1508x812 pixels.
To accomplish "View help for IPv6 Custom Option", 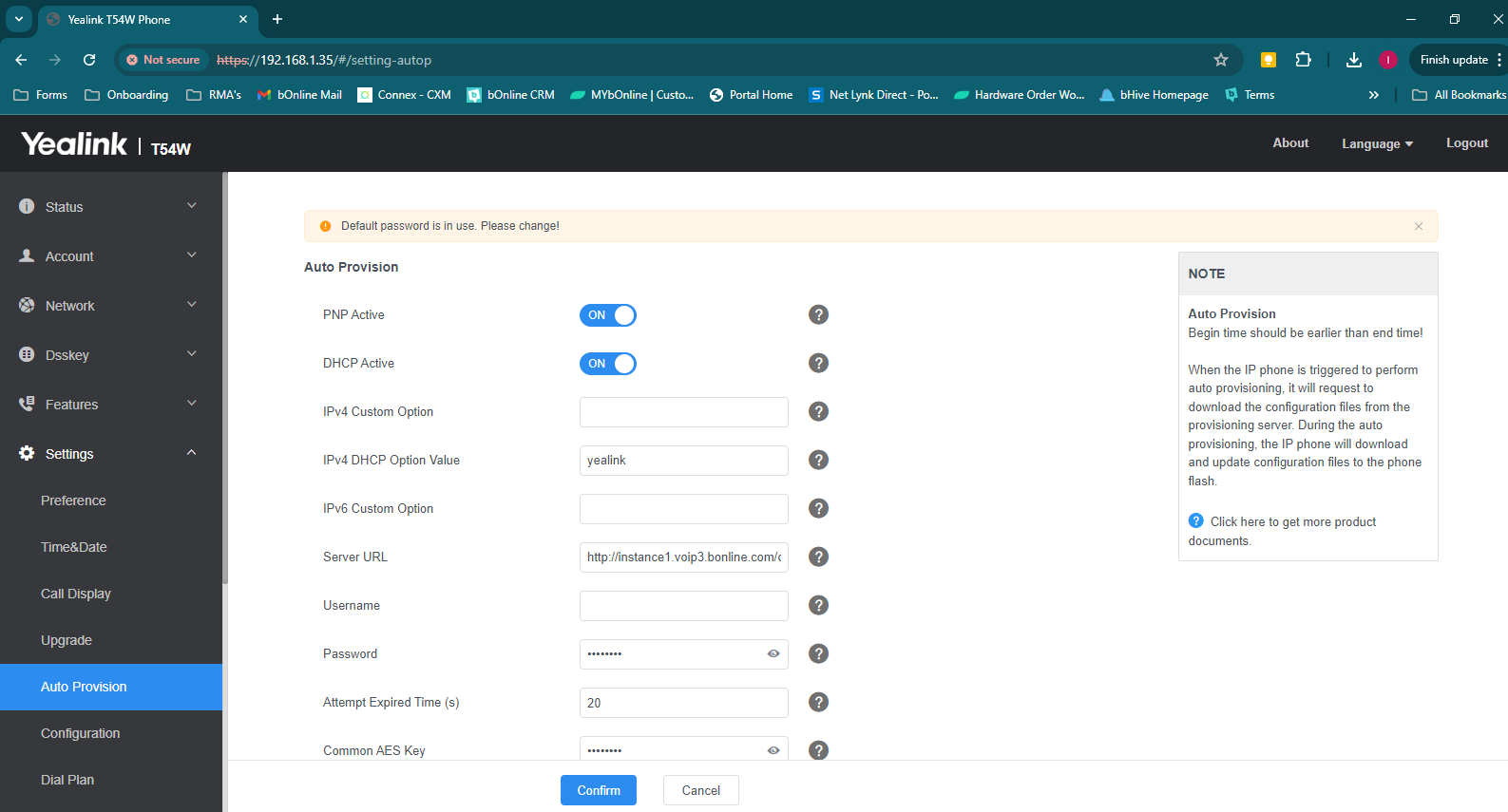I will [818, 508].
